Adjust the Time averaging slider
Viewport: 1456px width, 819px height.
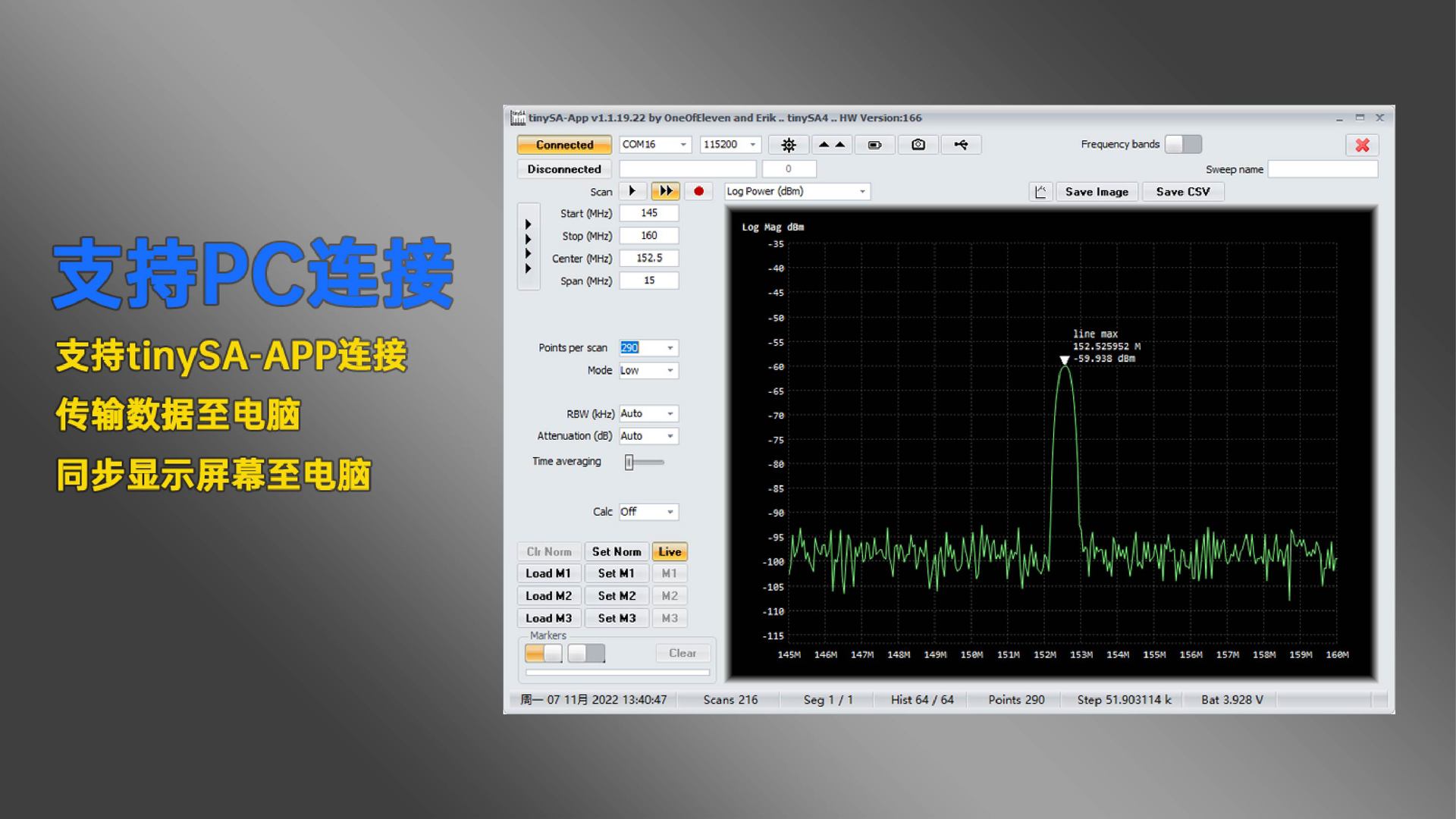click(x=630, y=461)
